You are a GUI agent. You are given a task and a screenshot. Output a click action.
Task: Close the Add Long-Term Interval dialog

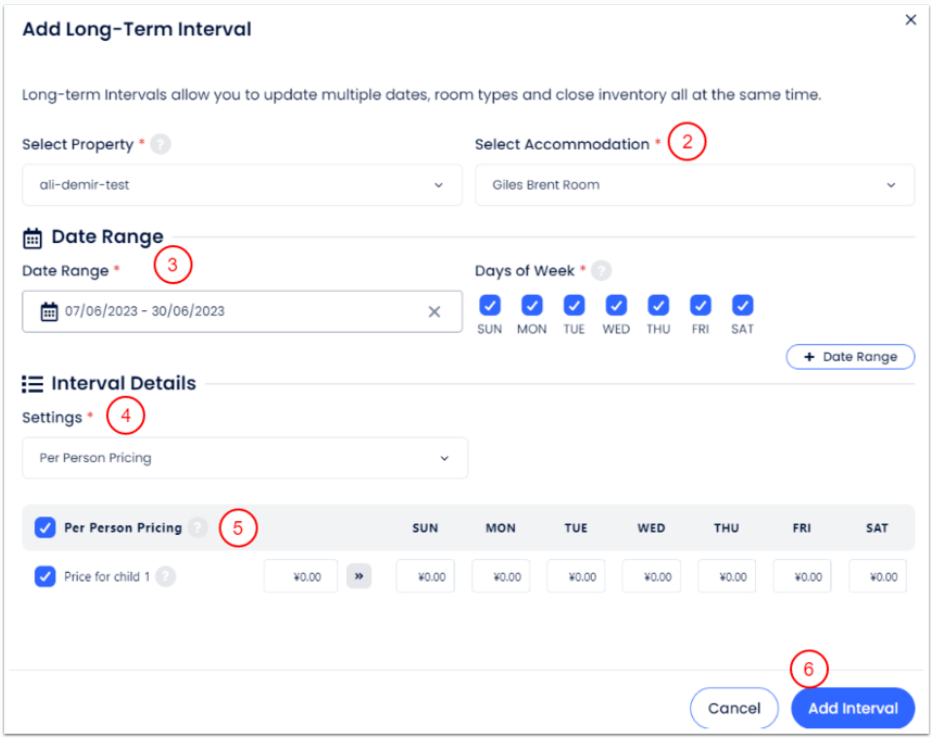coord(910,20)
